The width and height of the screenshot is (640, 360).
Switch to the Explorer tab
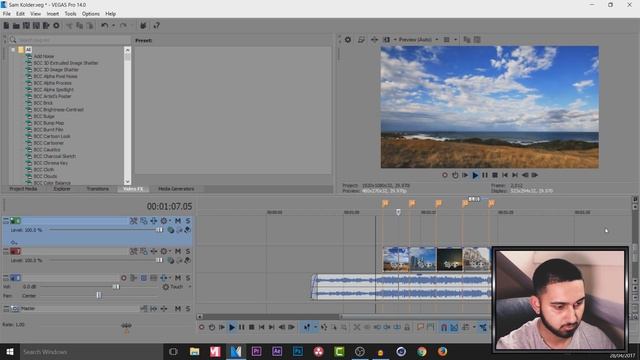(x=62, y=189)
